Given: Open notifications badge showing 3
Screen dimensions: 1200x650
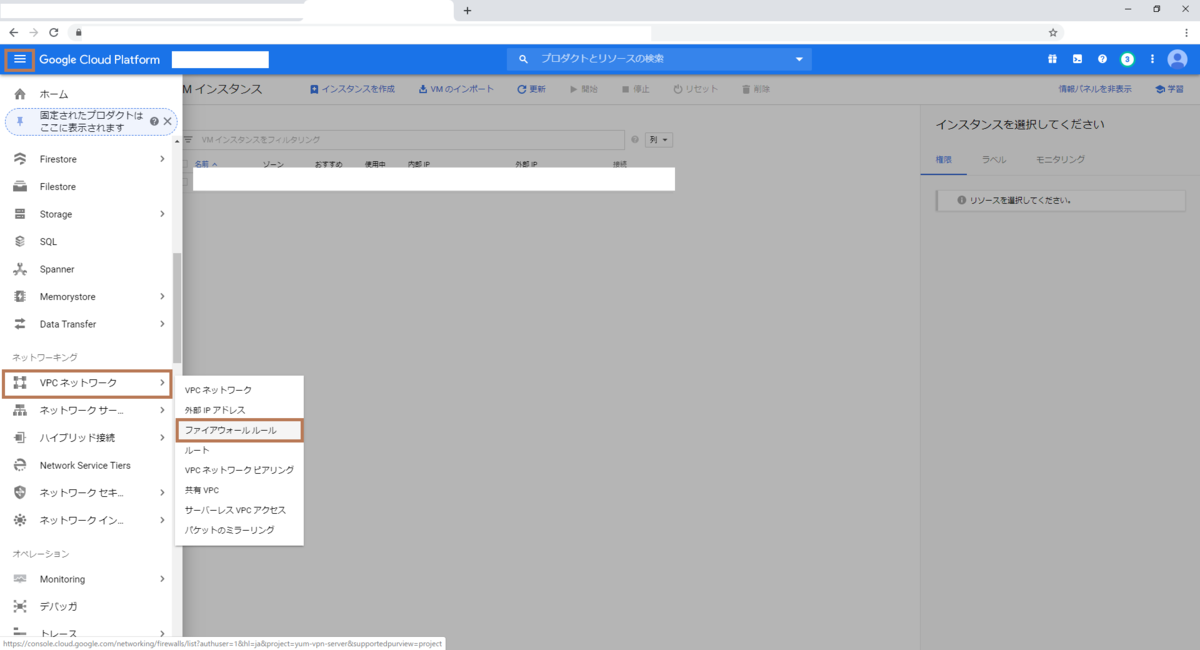Looking at the screenshot, I should [1127, 59].
